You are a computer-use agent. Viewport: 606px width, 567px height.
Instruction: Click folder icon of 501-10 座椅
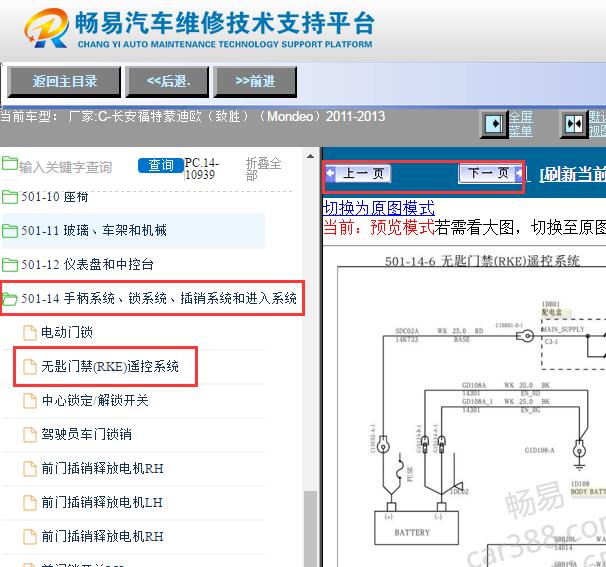point(10,197)
